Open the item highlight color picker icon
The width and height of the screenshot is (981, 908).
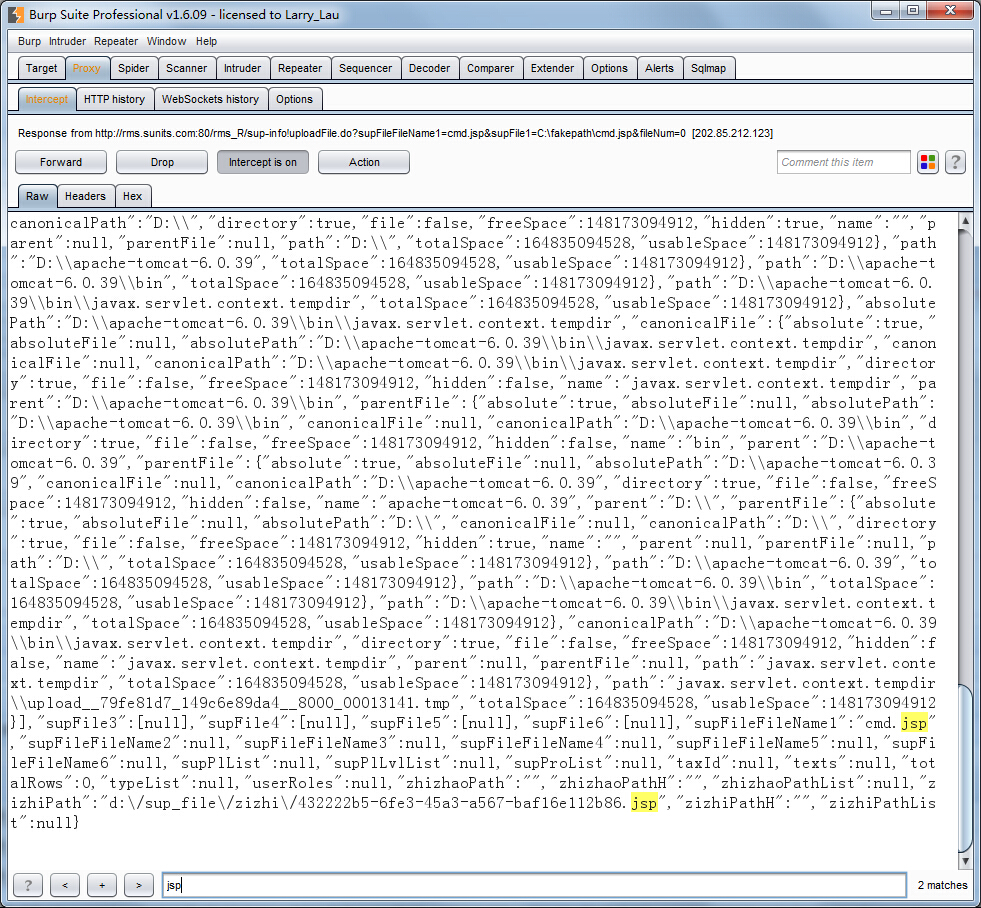[928, 163]
